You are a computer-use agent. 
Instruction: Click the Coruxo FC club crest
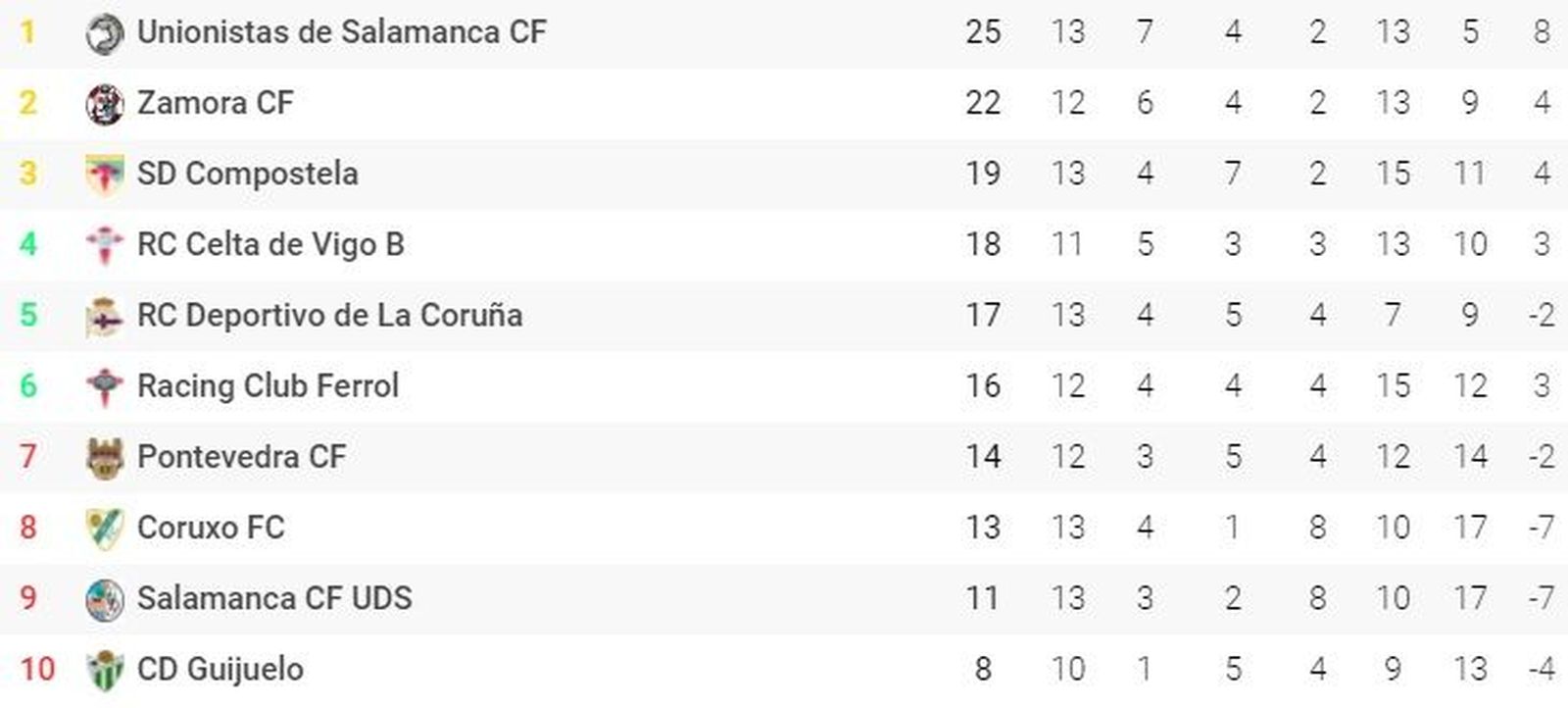tap(105, 529)
